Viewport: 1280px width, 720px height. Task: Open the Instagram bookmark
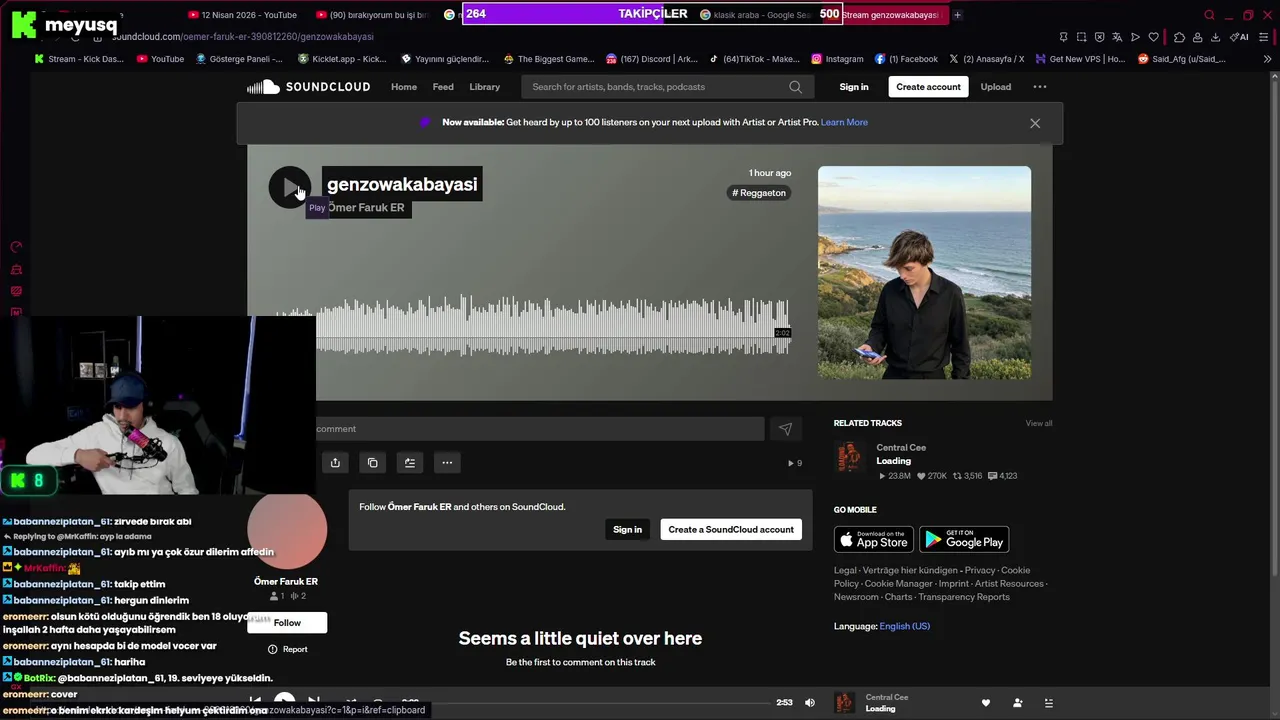[837, 59]
